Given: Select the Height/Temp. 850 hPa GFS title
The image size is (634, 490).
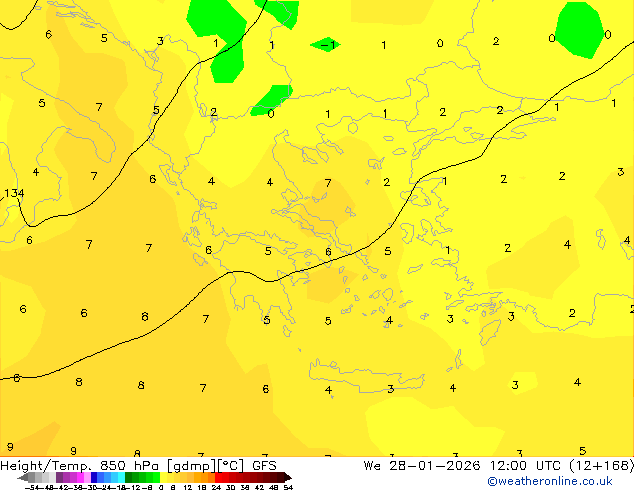Looking at the screenshot, I should coord(138,465).
